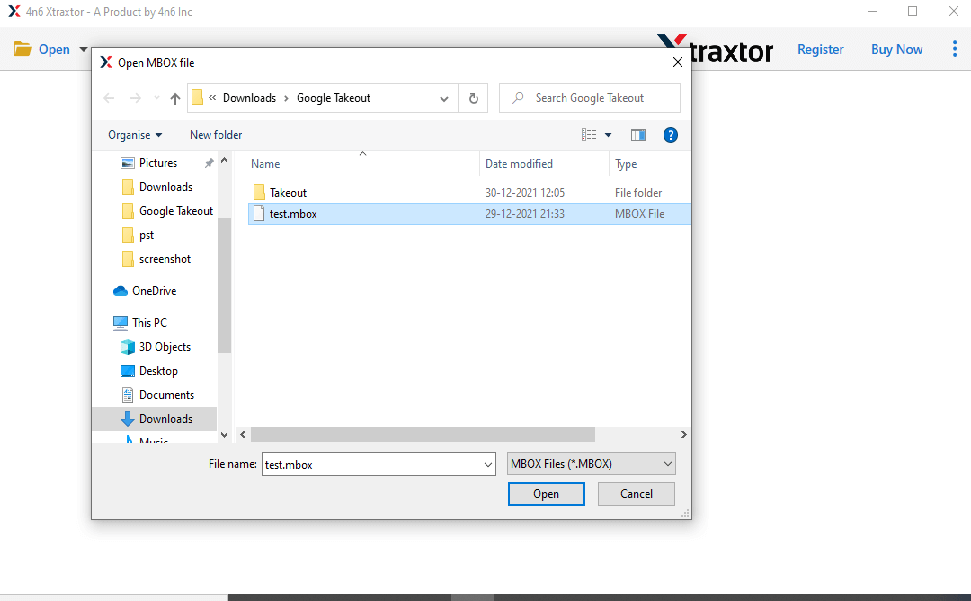The height and width of the screenshot is (601, 971).
Task: Click the dialog's Xtraxtor X logo icon
Action: coord(106,63)
